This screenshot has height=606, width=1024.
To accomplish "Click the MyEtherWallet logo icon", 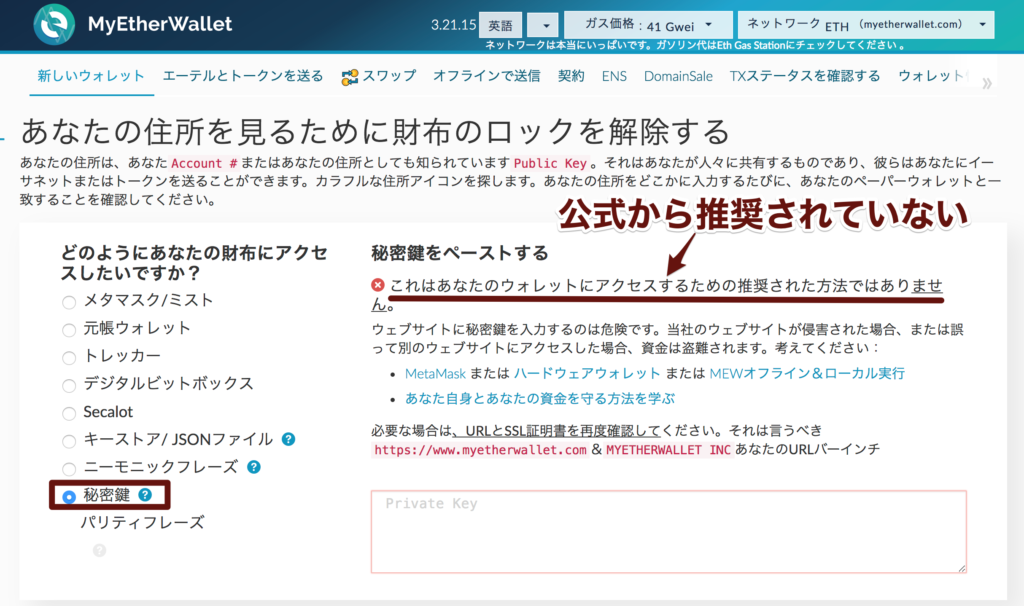I will point(54,24).
